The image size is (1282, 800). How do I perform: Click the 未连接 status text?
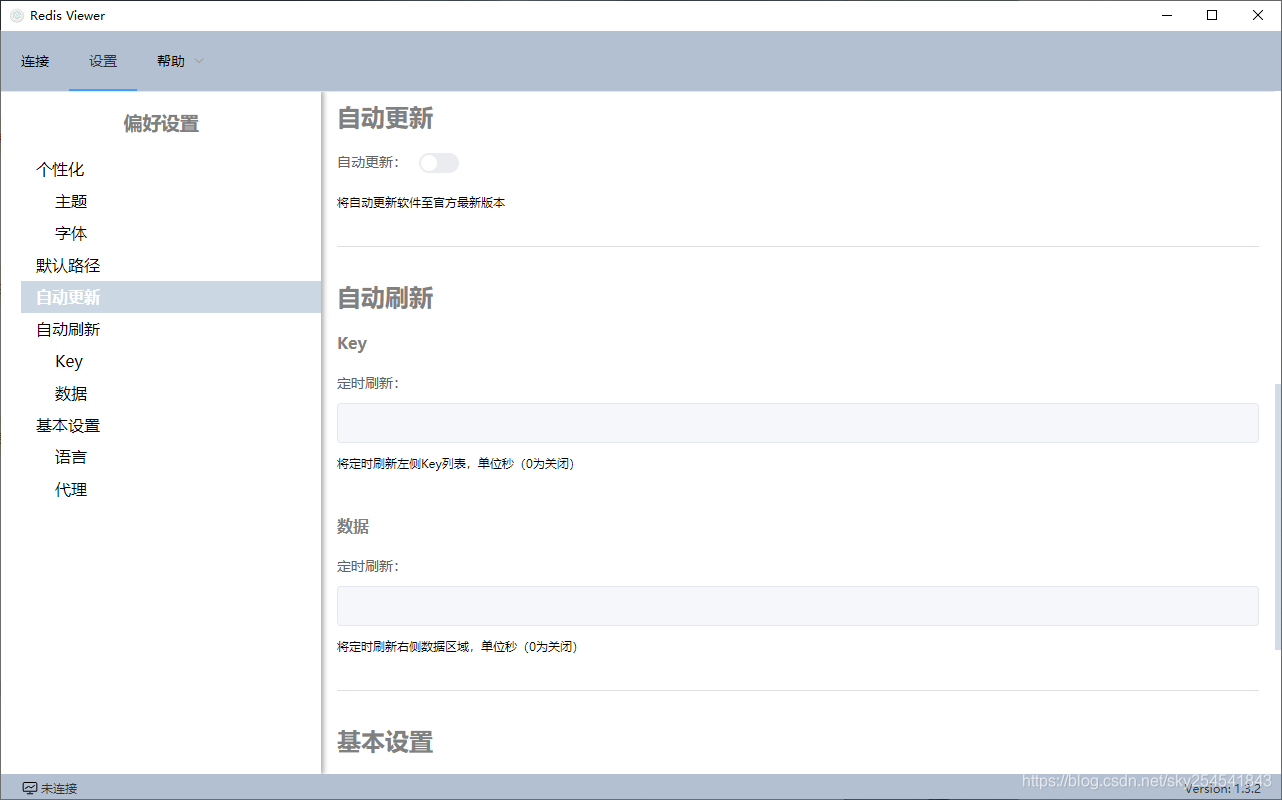(59, 788)
